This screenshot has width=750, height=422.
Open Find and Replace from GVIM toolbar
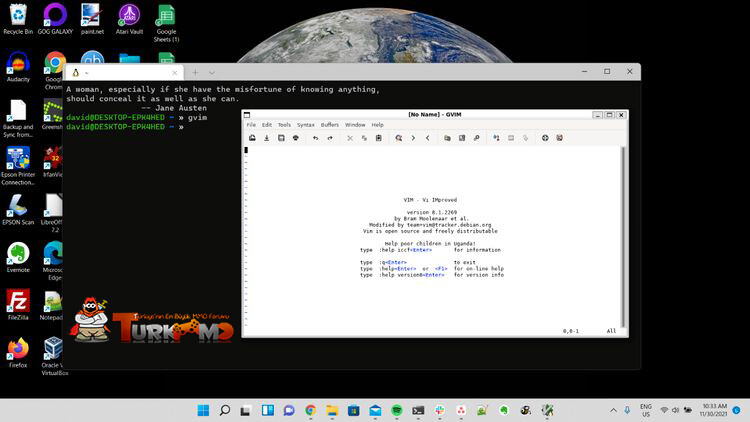[398, 138]
